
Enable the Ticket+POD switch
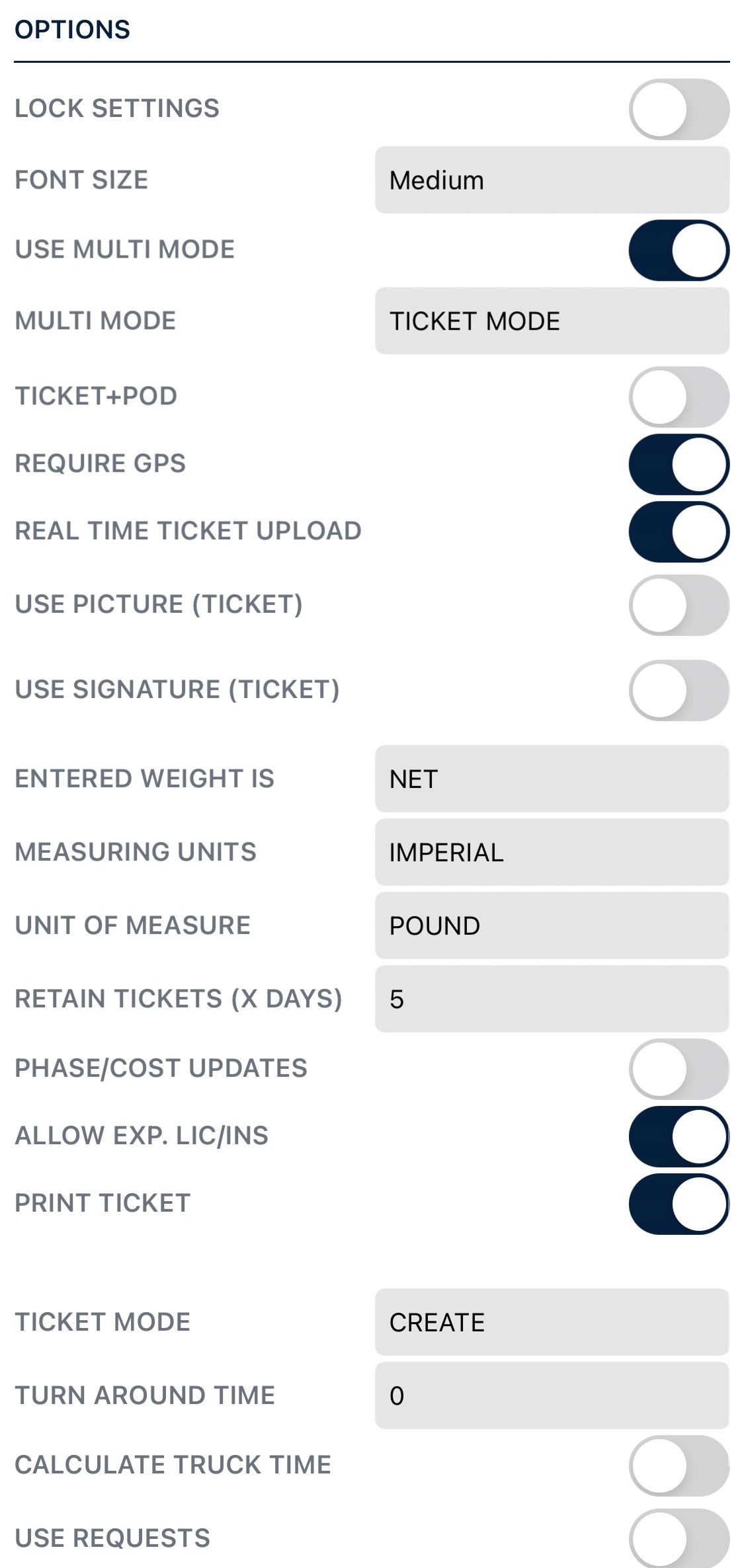point(679,397)
